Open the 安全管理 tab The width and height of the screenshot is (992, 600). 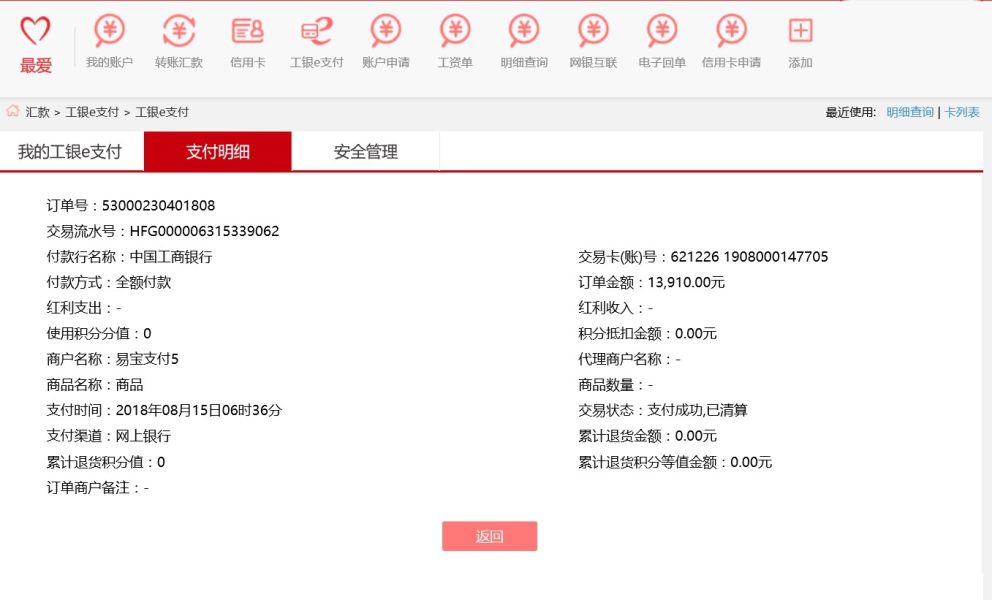(366, 152)
